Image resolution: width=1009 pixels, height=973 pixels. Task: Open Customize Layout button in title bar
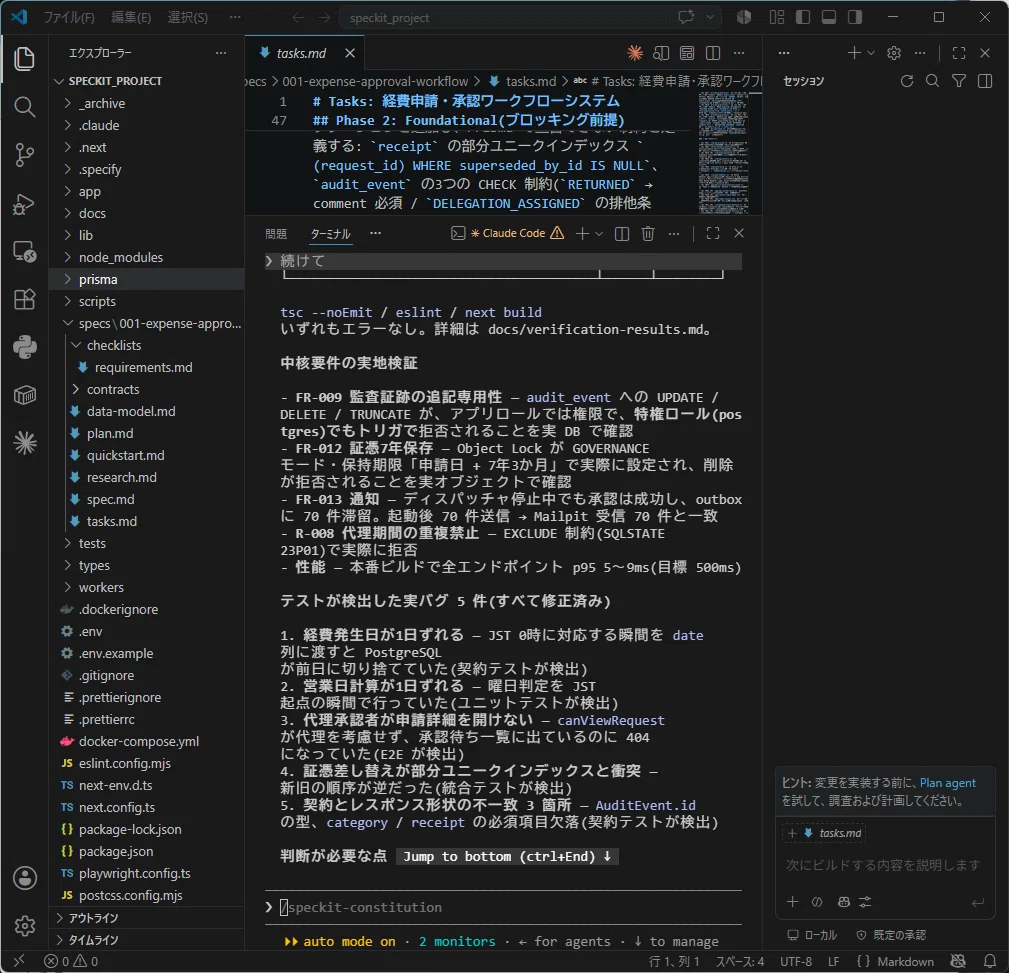(777, 17)
